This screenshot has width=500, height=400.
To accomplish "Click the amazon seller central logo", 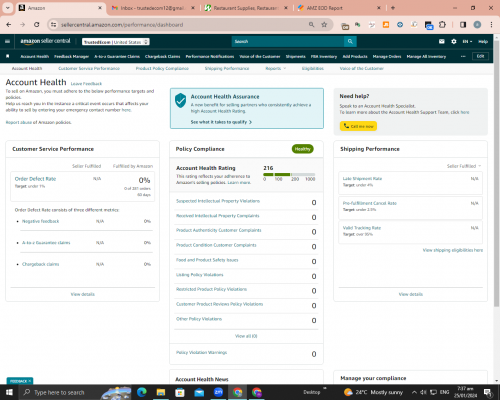I will (45, 41).
